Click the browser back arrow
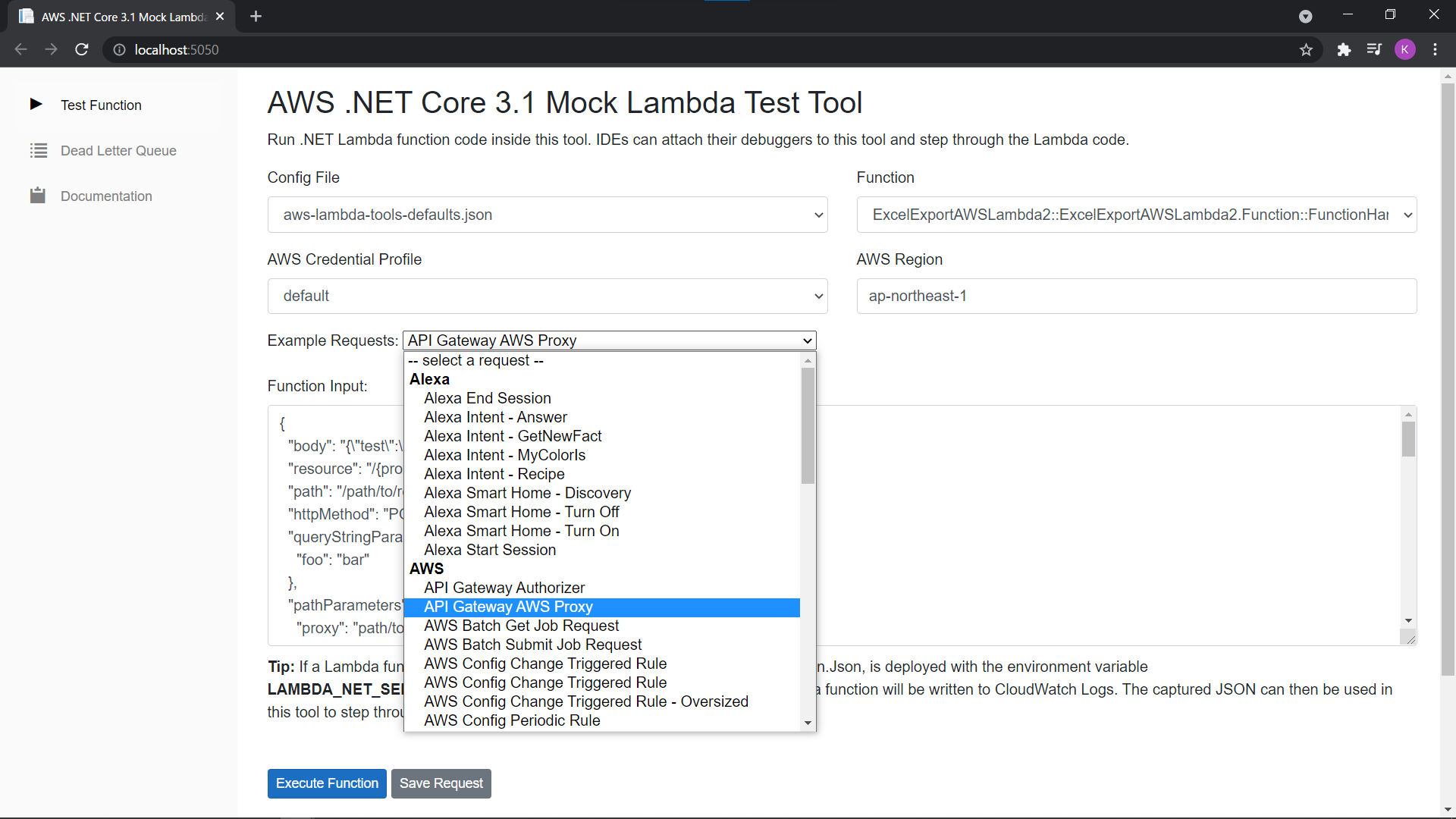This screenshot has height=819, width=1456. pyautogui.click(x=20, y=49)
